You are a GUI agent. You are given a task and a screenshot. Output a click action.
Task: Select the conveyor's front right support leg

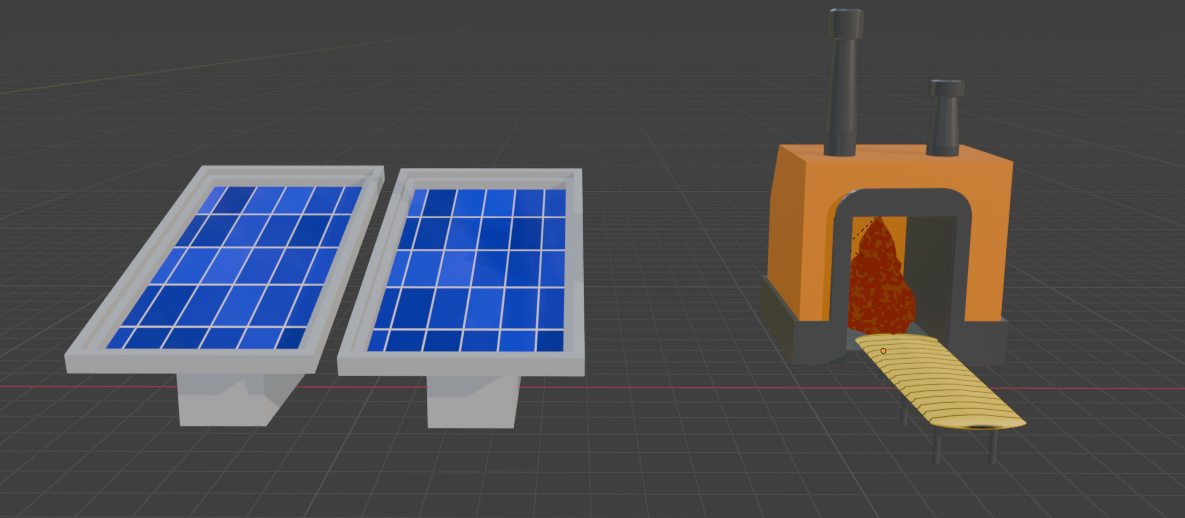994,448
